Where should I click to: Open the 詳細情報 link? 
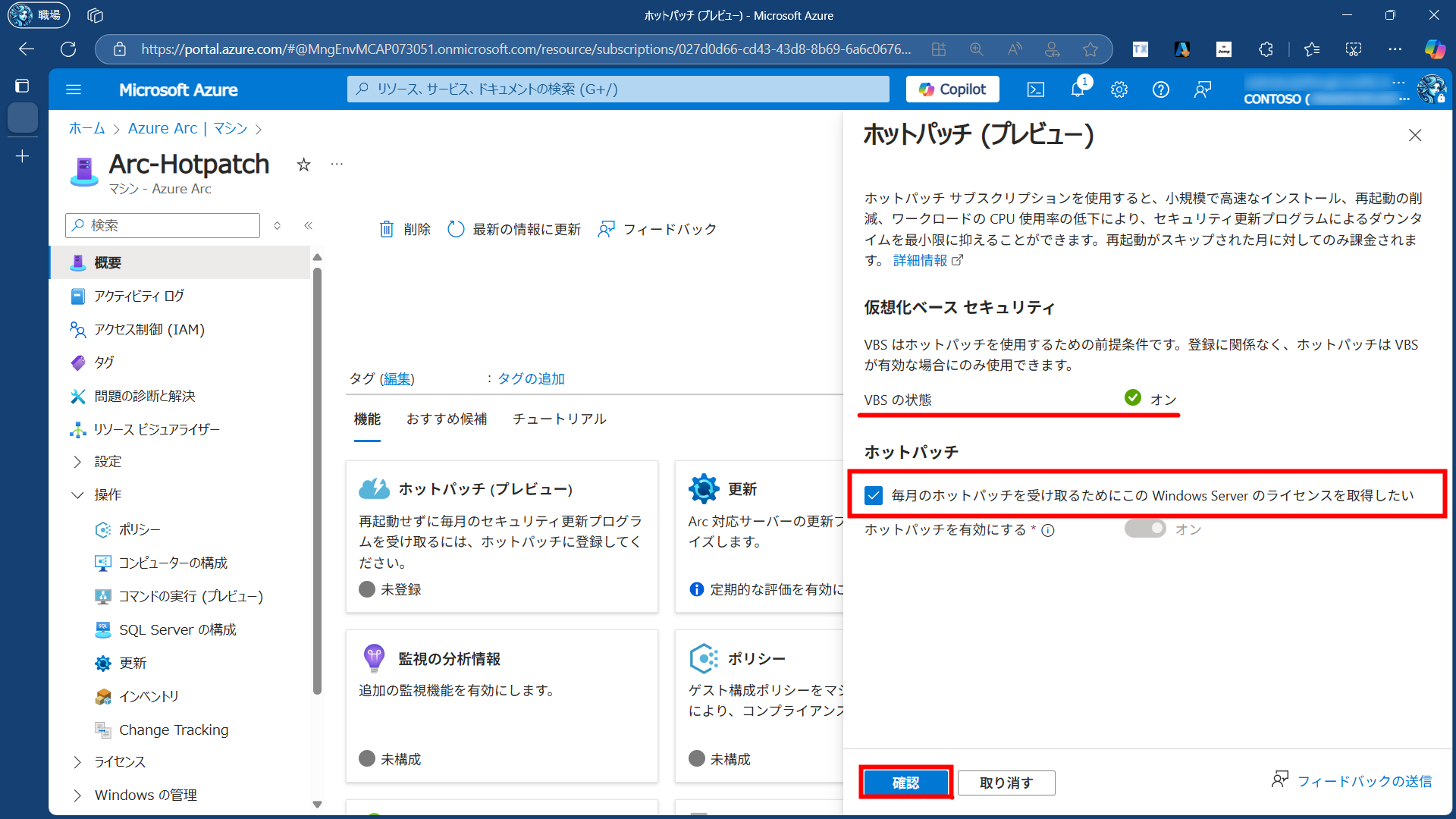click(920, 260)
